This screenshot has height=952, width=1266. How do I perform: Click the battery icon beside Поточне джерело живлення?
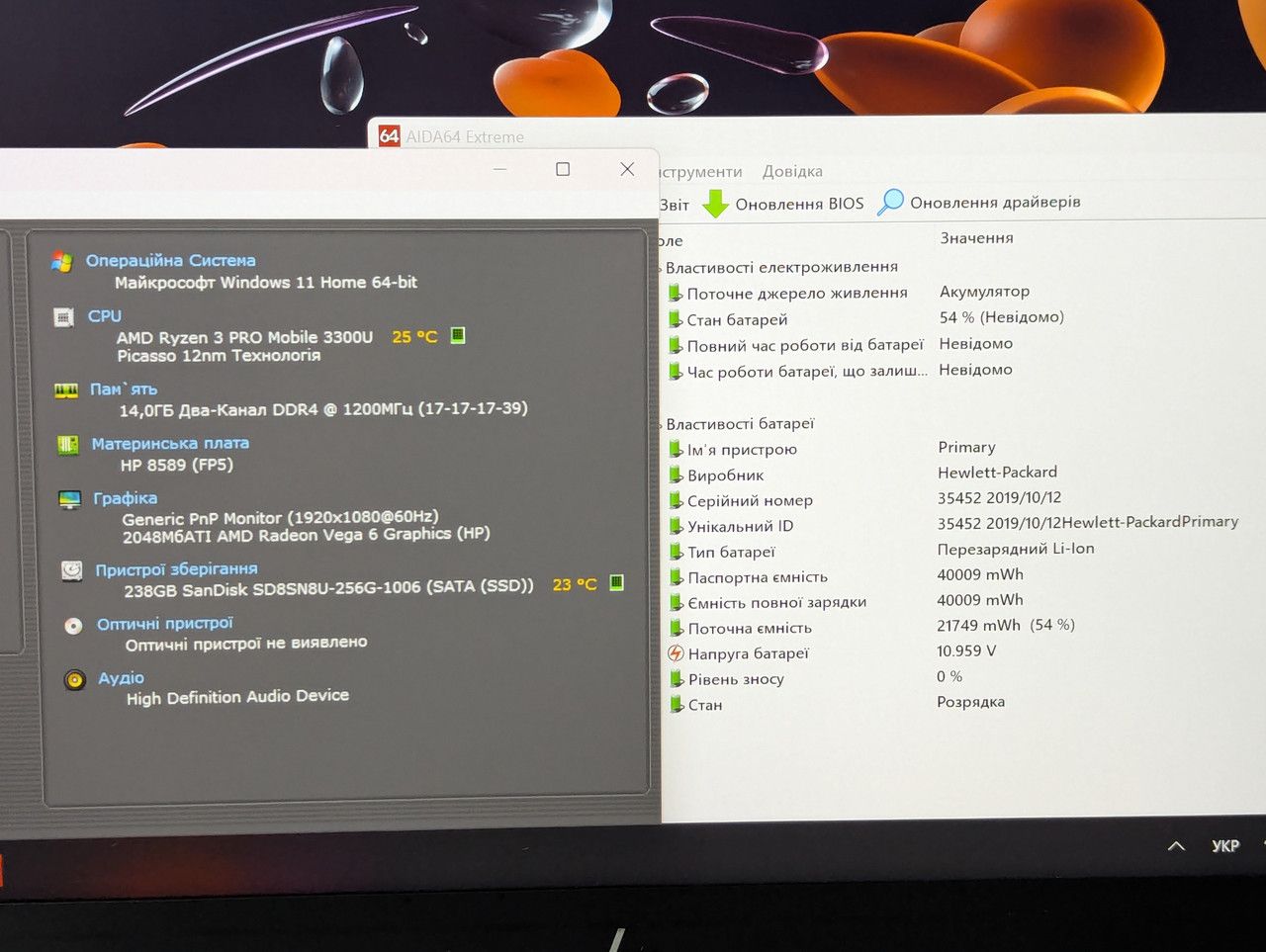click(675, 293)
